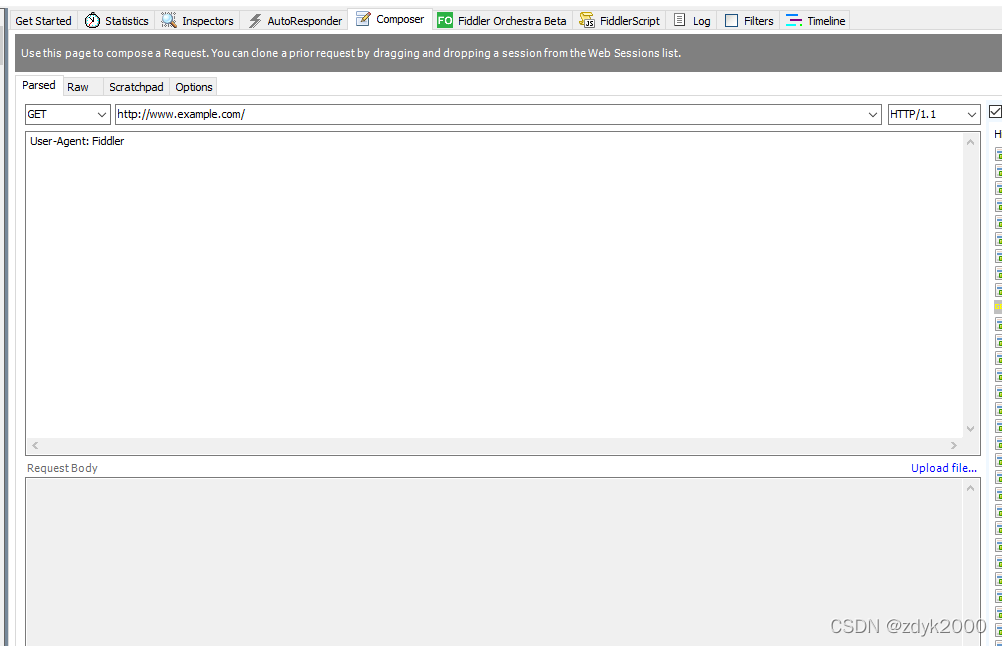Click headers horizontal scroll left arrow
Screen dimensions: 1002x646
point(35,445)
